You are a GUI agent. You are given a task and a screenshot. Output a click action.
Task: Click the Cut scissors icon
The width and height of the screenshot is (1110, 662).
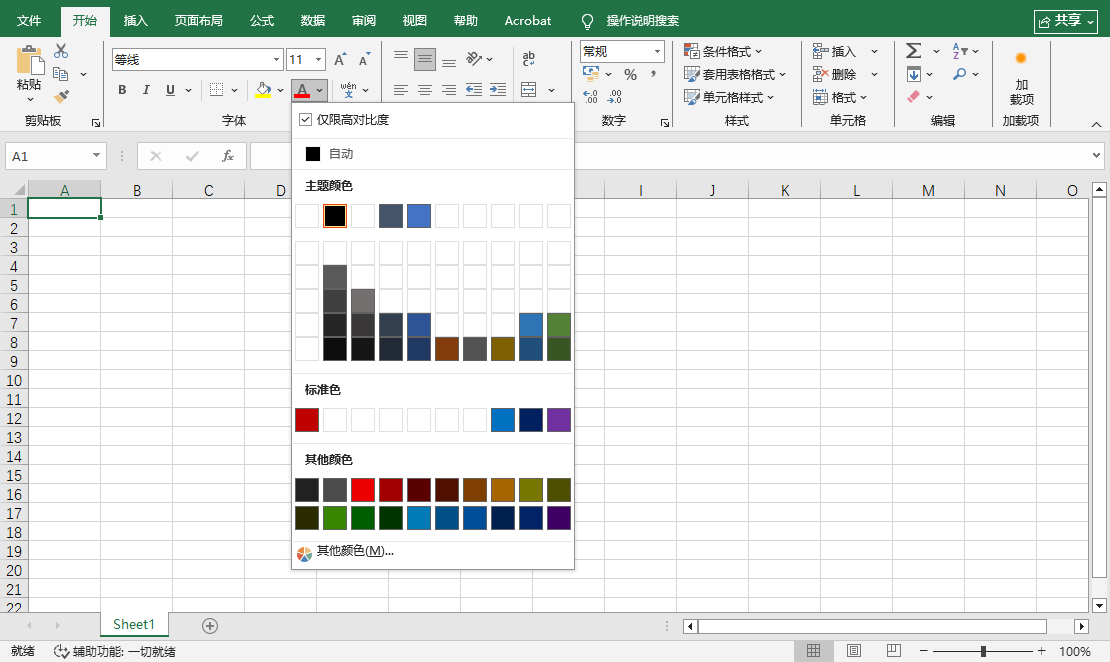(61, 51)
